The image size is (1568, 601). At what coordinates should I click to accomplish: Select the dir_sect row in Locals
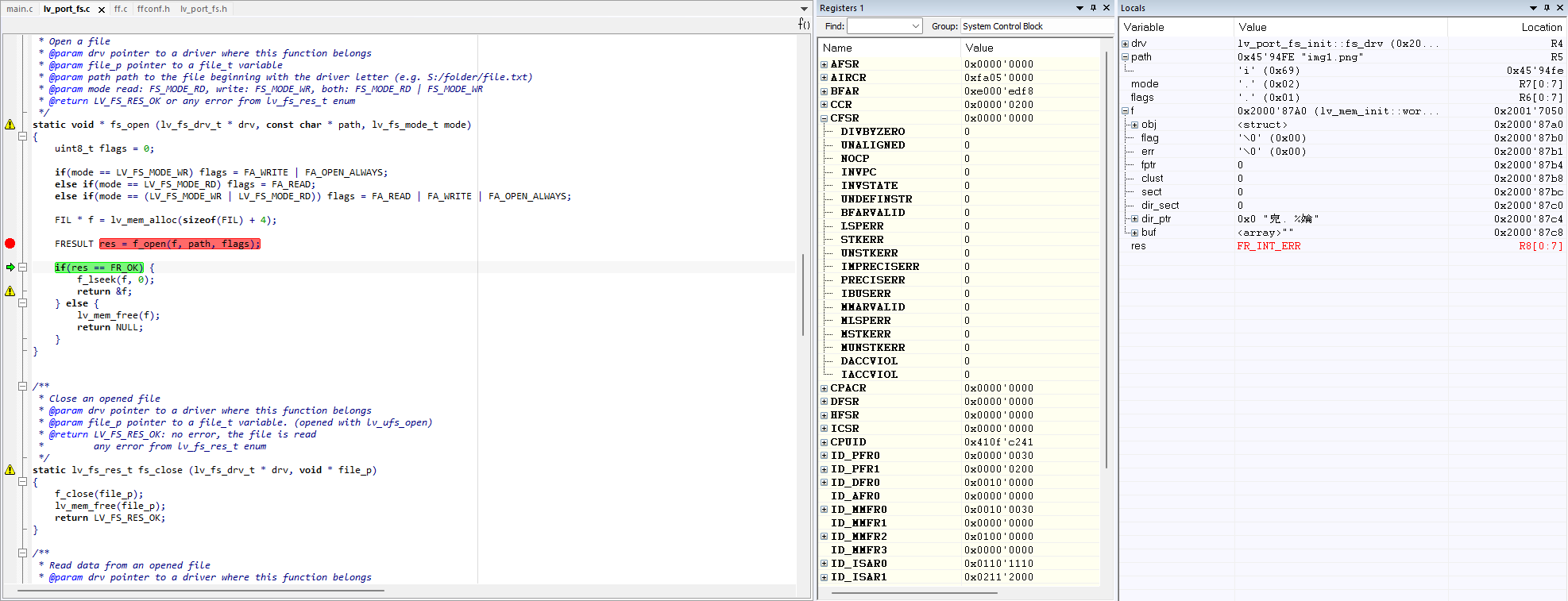coord(1342,206)
